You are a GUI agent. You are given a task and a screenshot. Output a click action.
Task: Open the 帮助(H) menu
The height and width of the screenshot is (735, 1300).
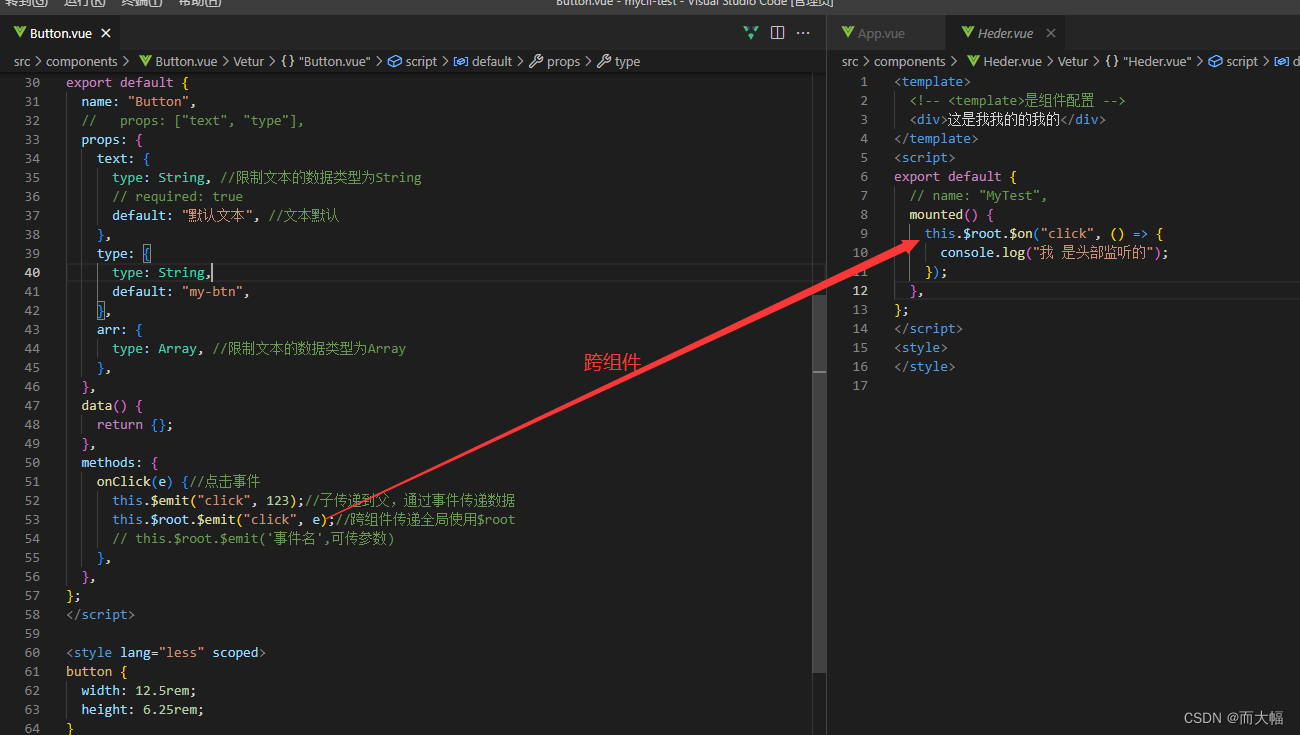(x=197, y=4)
